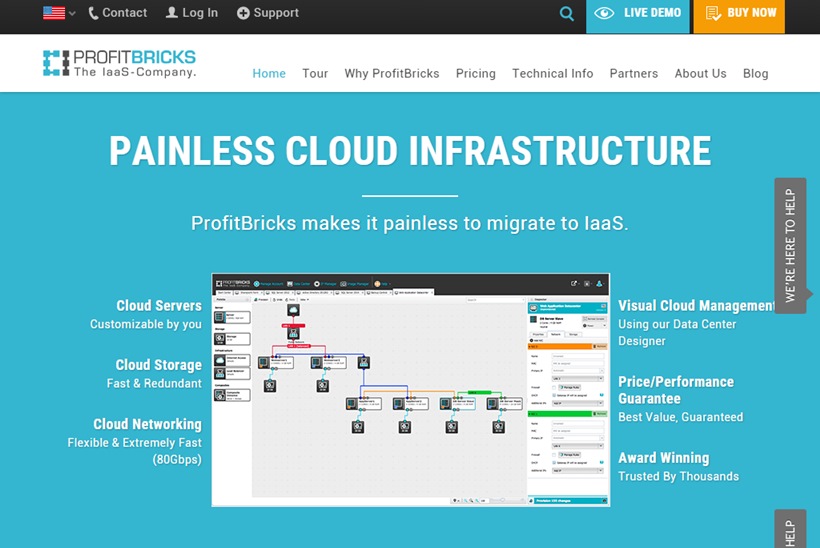Click the Contact phone link
The image size is (820, 548).
[x=117, y=13]
